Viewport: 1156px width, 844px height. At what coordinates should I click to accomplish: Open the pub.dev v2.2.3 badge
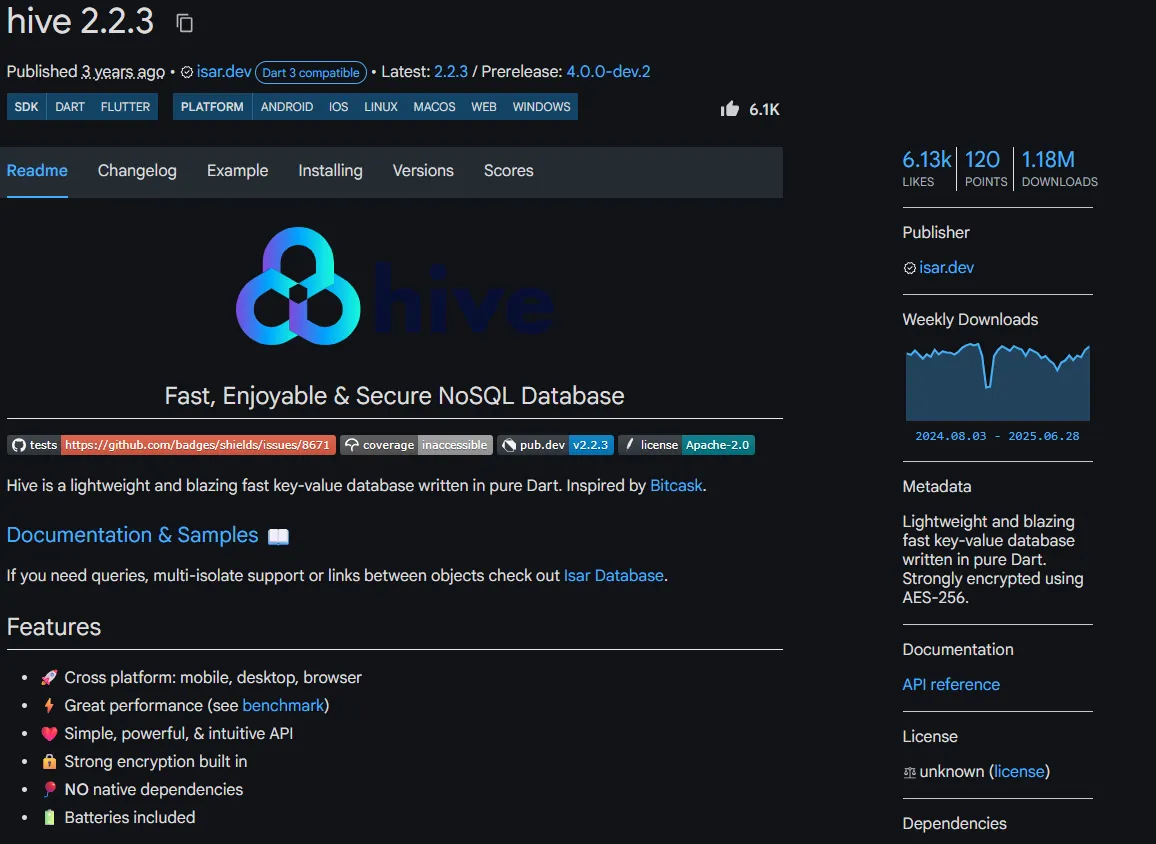[556, 445]
